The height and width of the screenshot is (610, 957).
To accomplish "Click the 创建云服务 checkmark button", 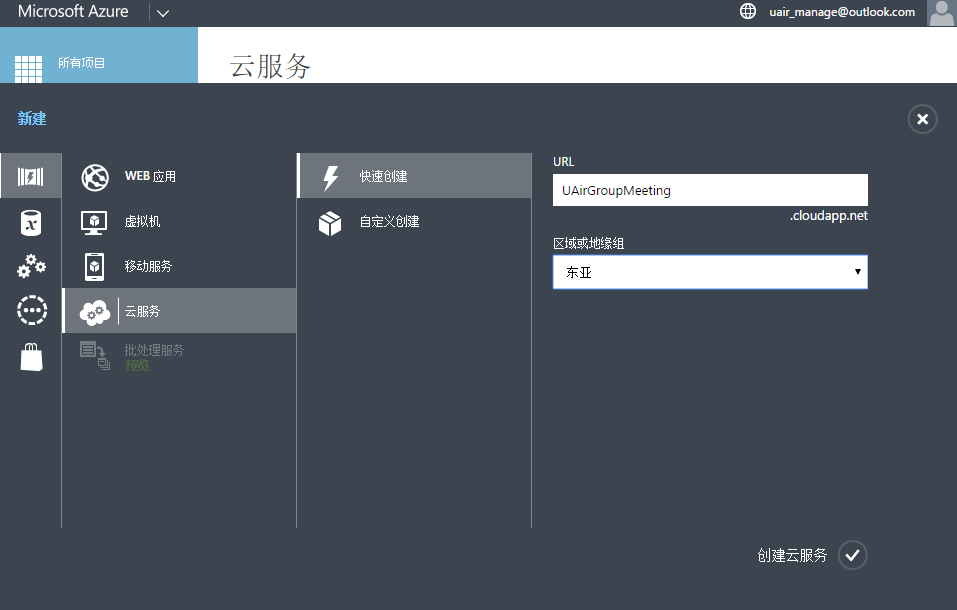I will click(851, 555).
